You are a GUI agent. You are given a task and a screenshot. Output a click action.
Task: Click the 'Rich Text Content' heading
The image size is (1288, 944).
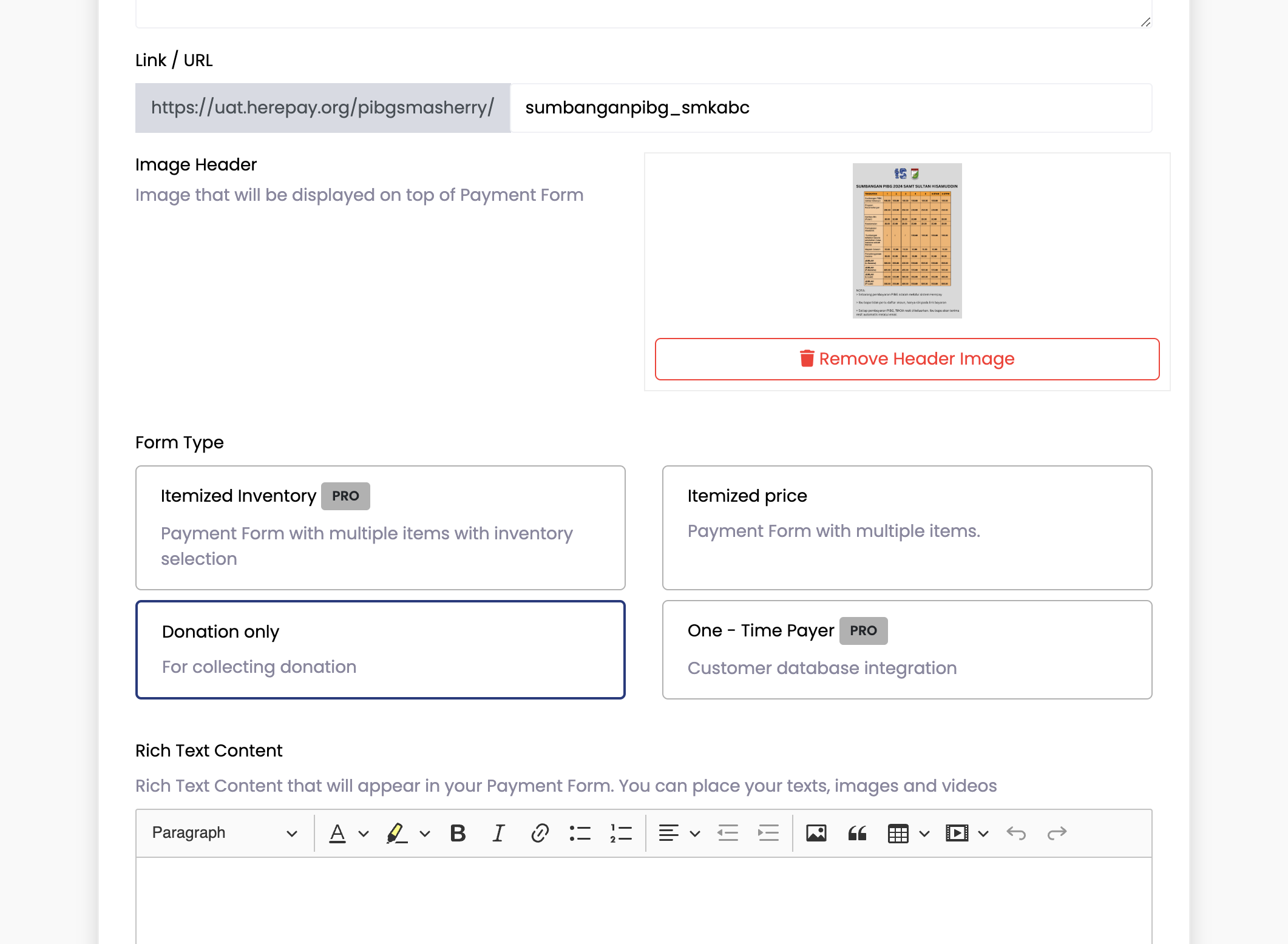pos(209,751)
